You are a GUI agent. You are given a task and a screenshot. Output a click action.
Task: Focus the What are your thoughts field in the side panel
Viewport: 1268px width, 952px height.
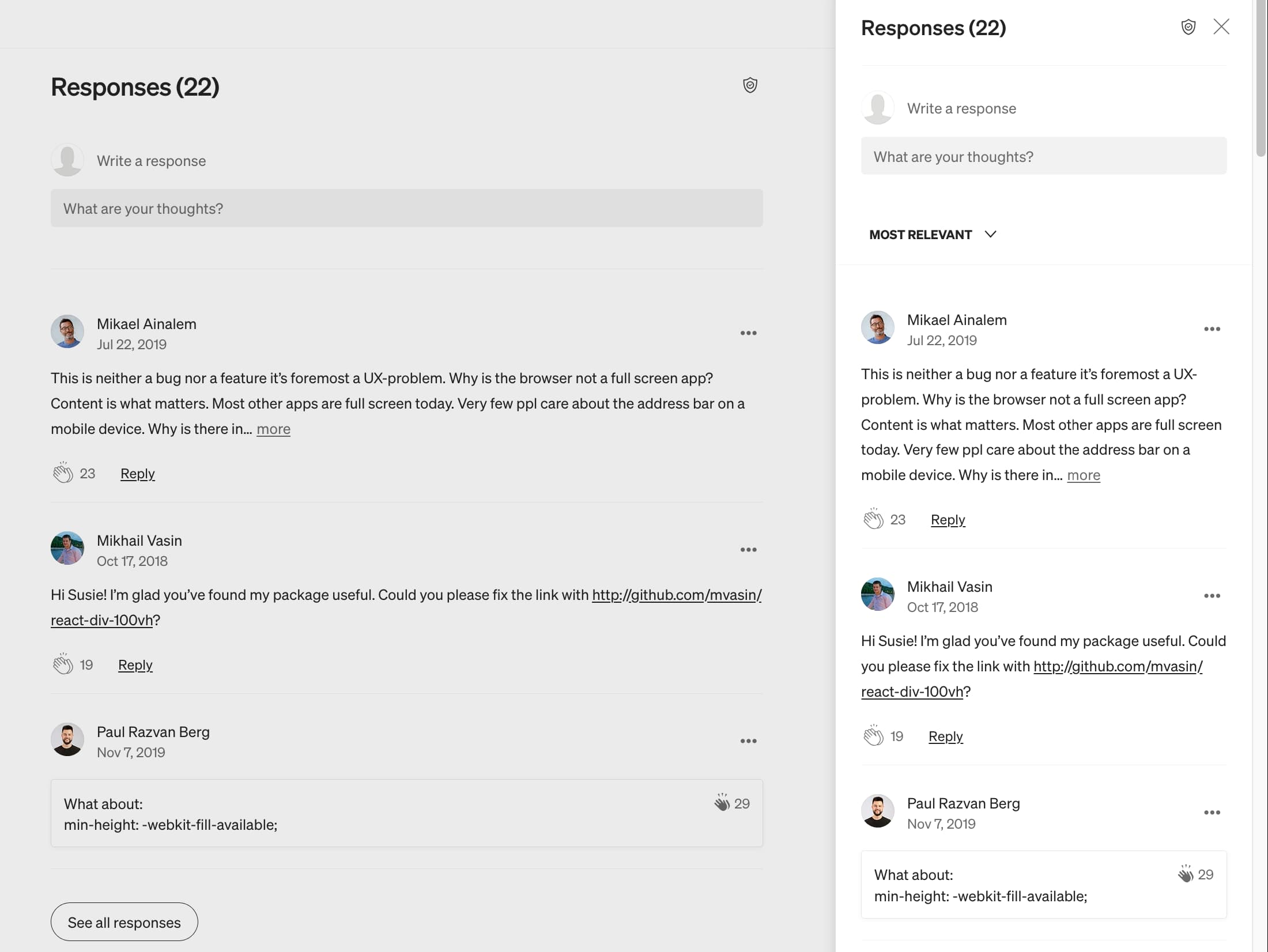[x=1044, y=156]
